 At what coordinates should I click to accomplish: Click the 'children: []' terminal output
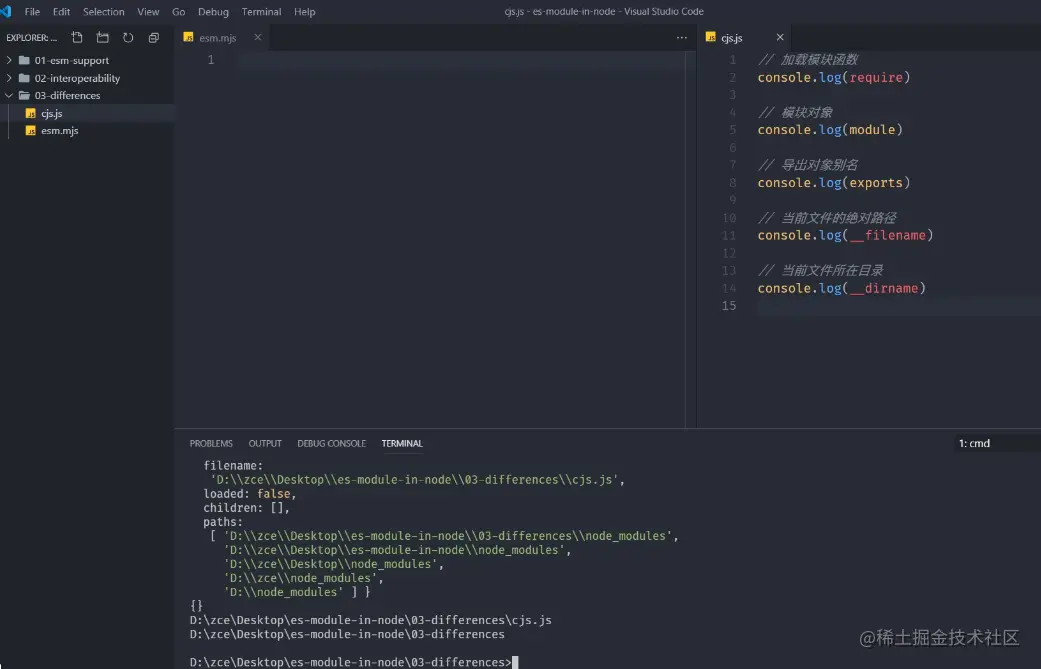(246, 508)
